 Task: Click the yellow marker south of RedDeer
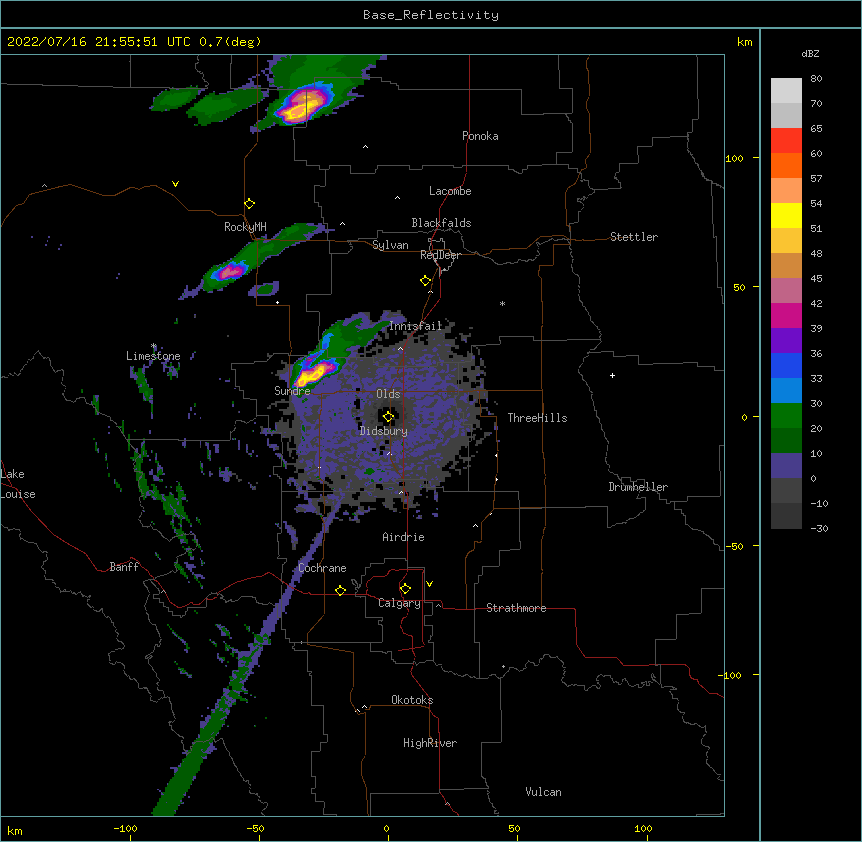click(x=425, y=280)
